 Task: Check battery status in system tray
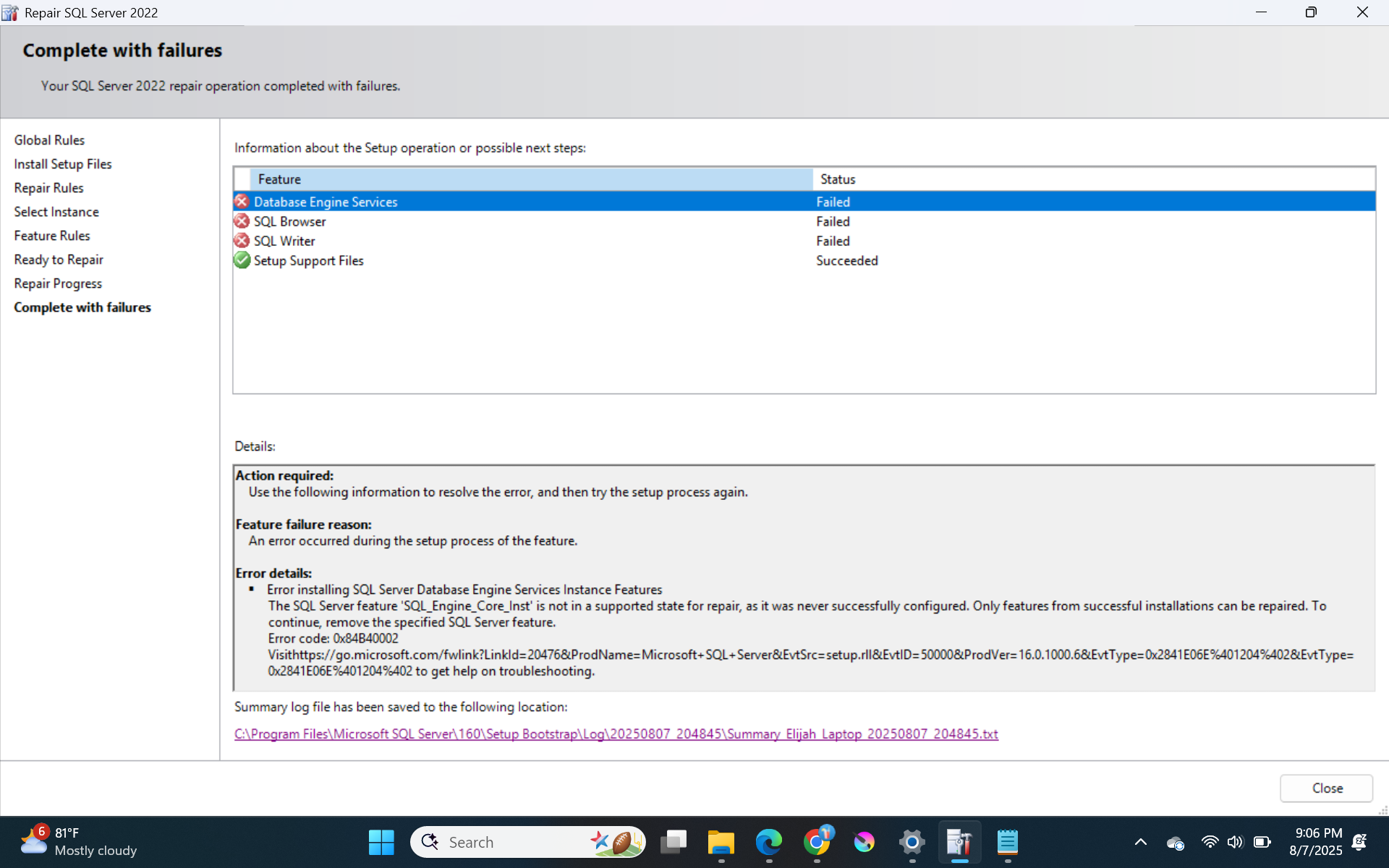(1262, 842)
